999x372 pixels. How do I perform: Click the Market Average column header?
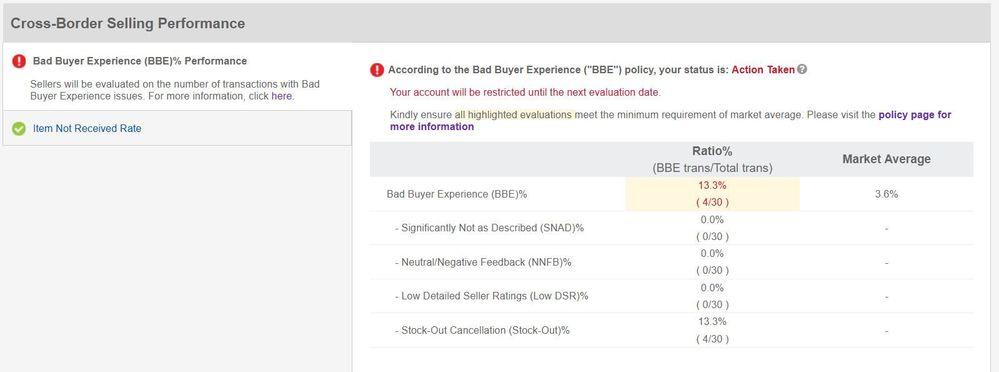(x=886, y=159)
